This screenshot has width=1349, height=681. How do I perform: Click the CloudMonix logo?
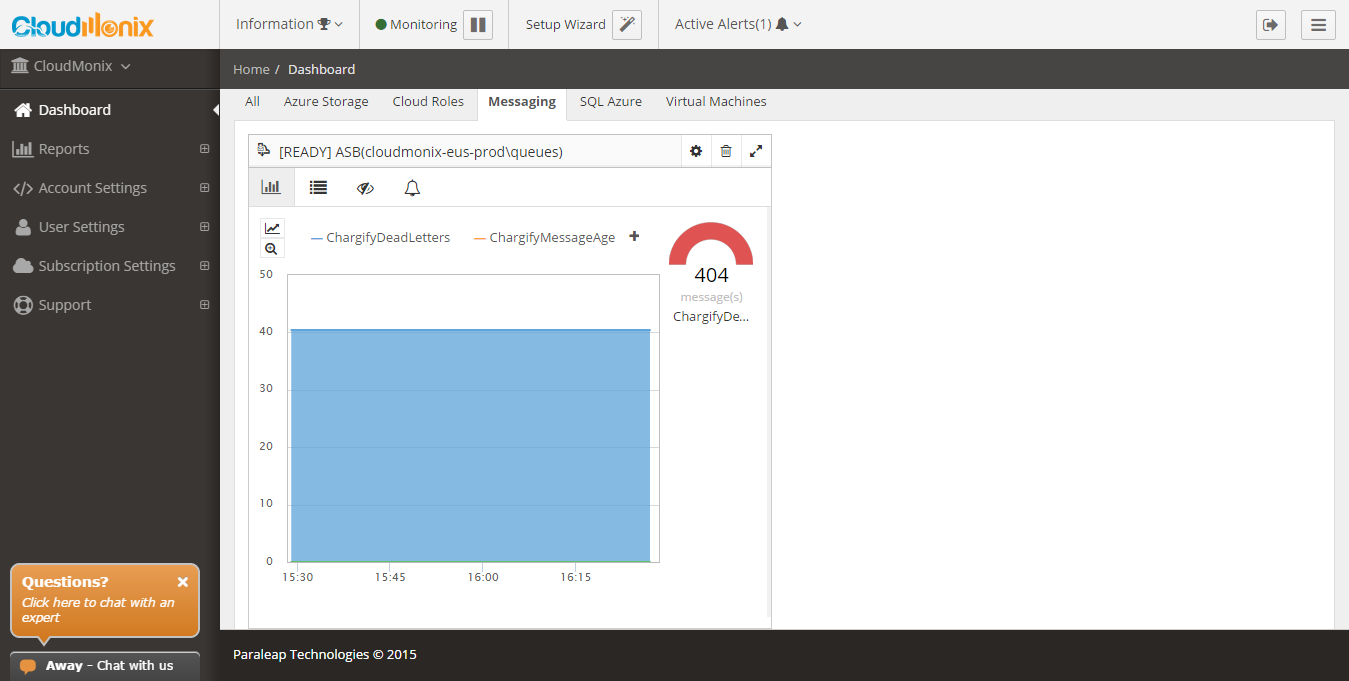[x=82, y=24]
